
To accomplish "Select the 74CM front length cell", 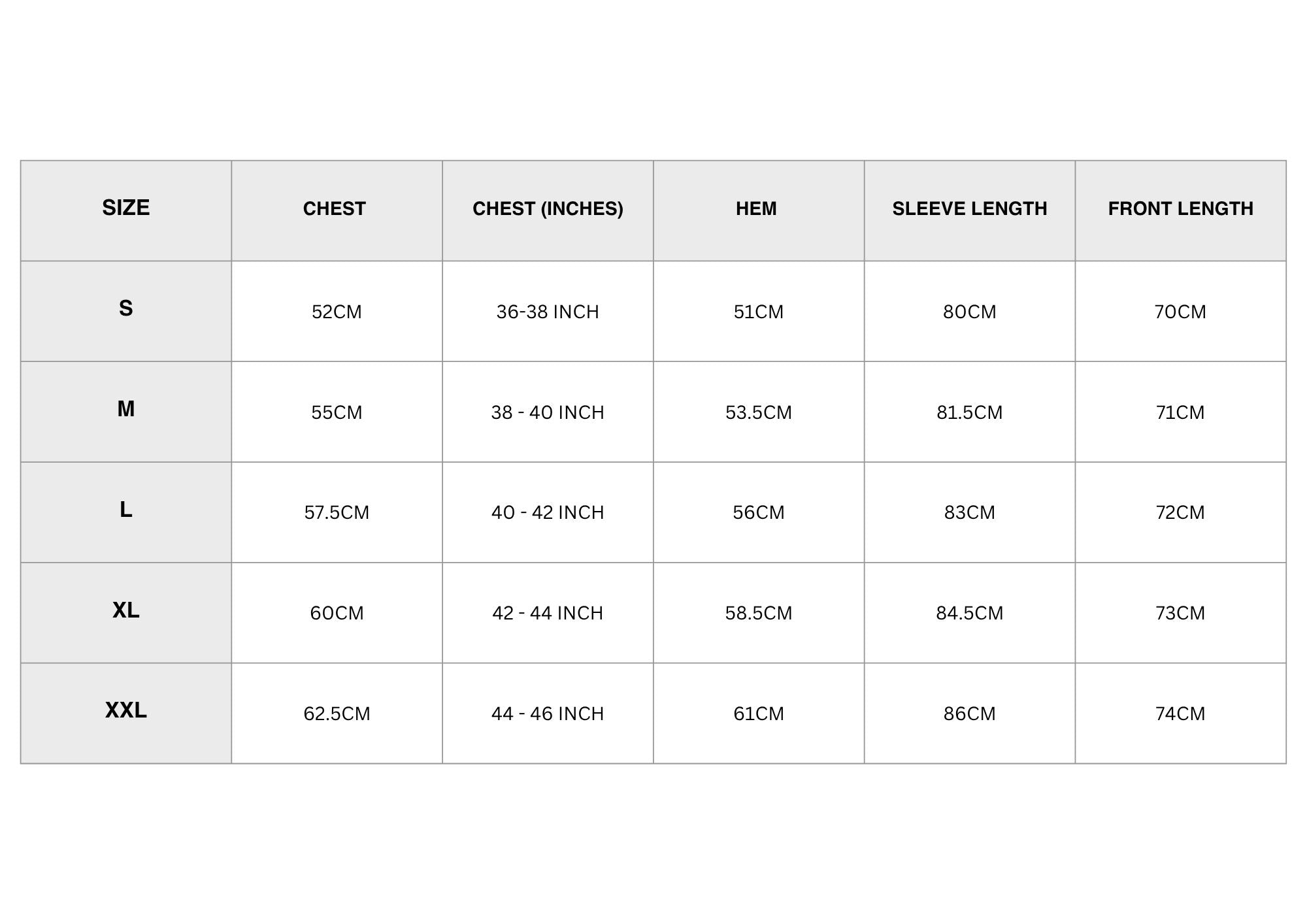I will click(1180, 714).
